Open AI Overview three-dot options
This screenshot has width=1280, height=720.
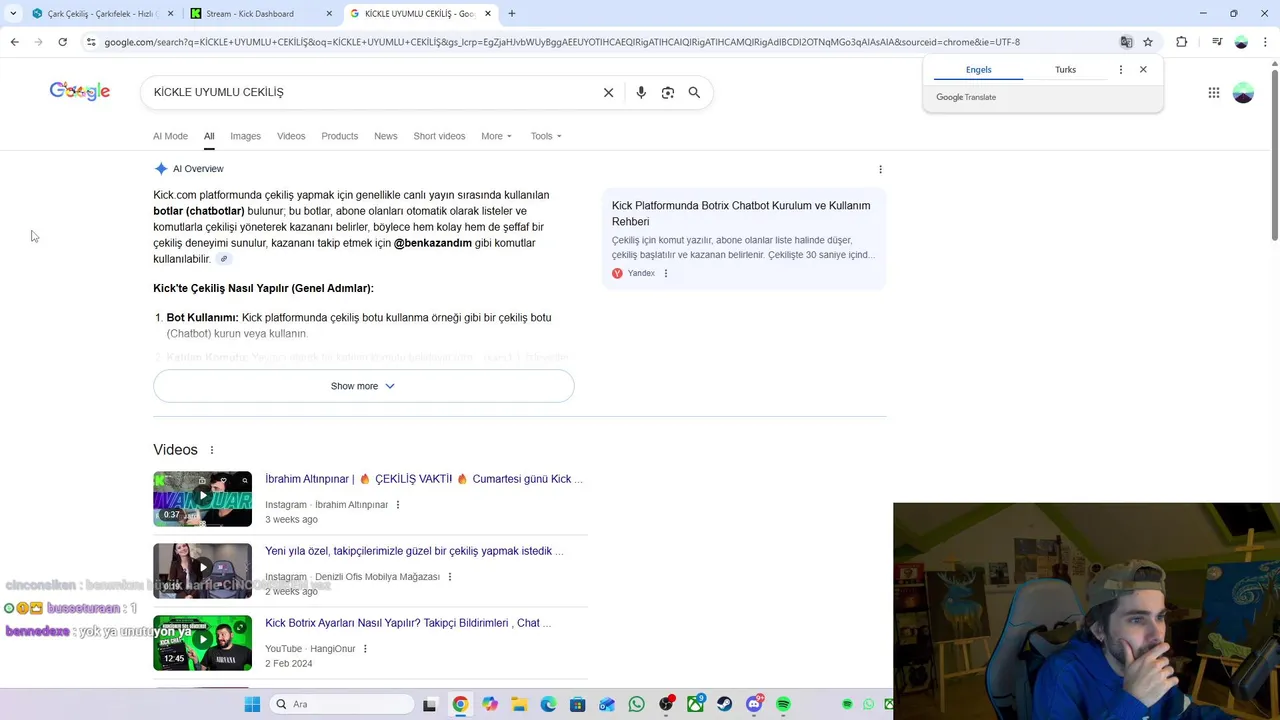click(880, 169)
